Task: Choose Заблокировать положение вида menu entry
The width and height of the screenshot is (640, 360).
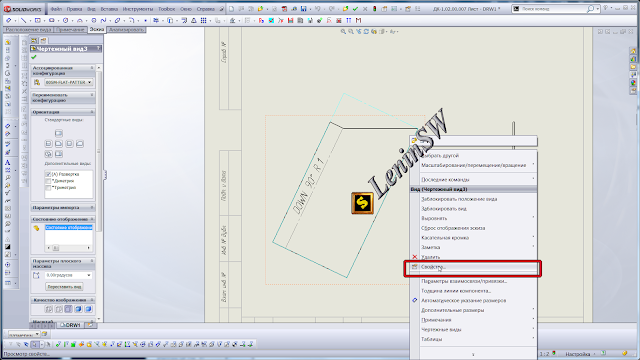Action: click(x=459, y=199)
